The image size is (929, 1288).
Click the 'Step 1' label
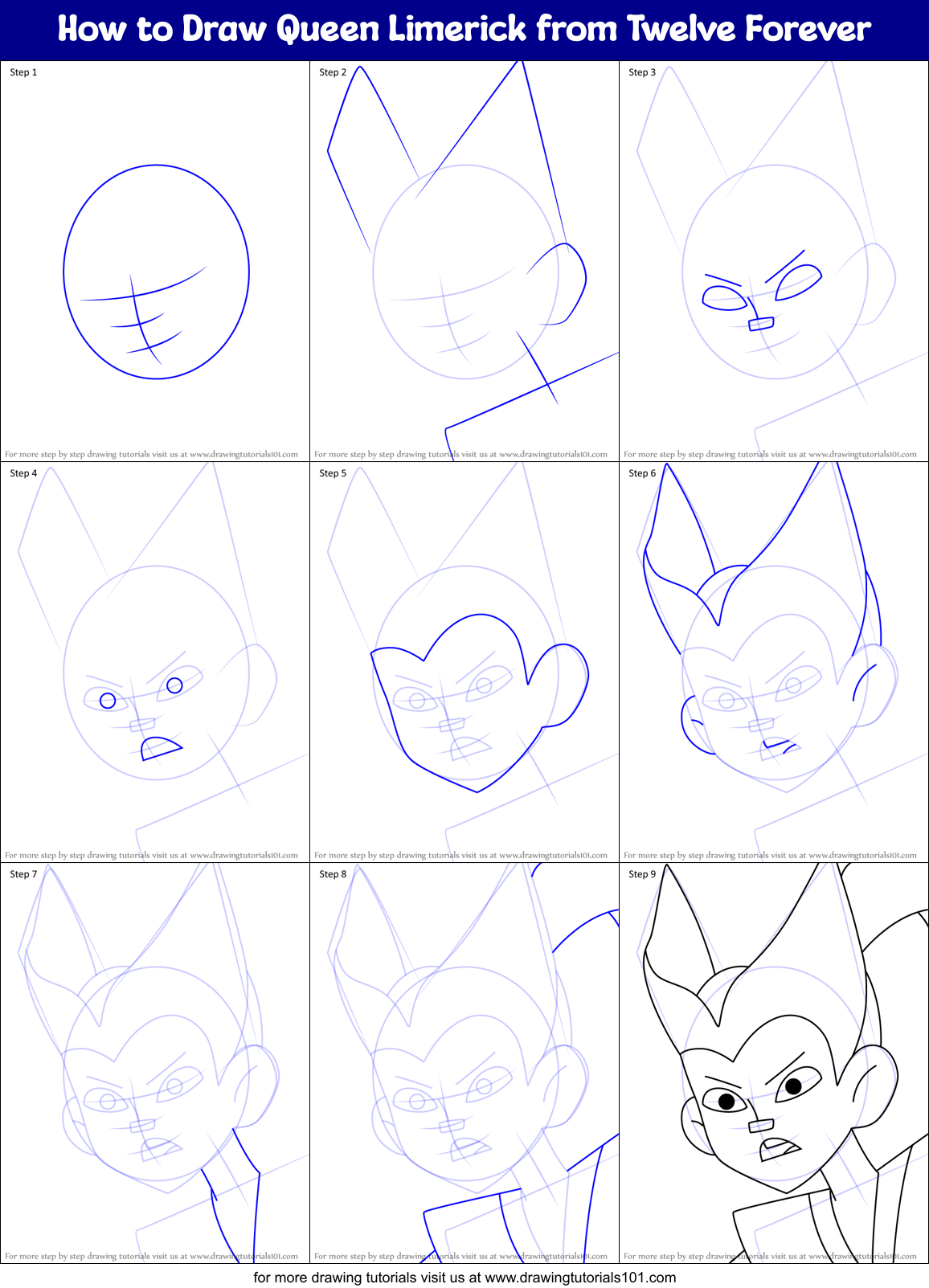click(23, 72)
